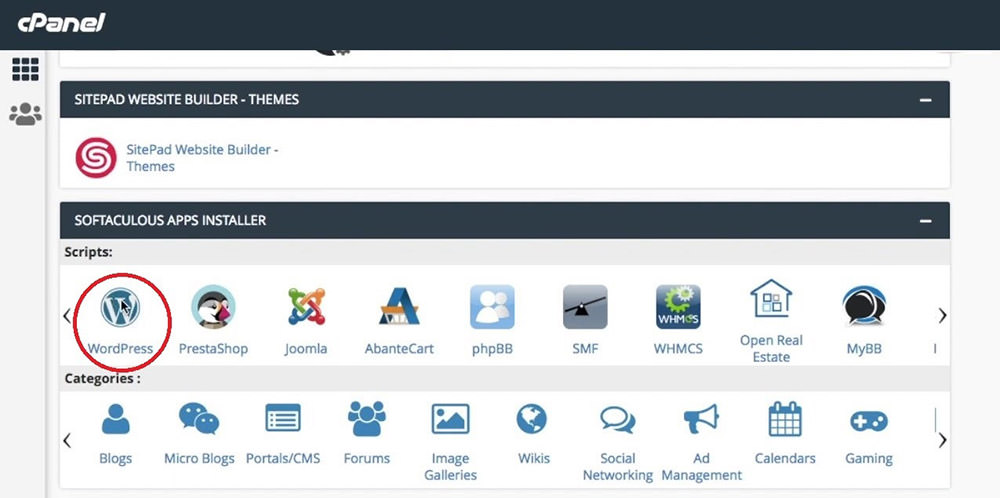This screenshot has height=498, width=1000.
Task: Show more scripts with right arrow
Action: [942, 315]
